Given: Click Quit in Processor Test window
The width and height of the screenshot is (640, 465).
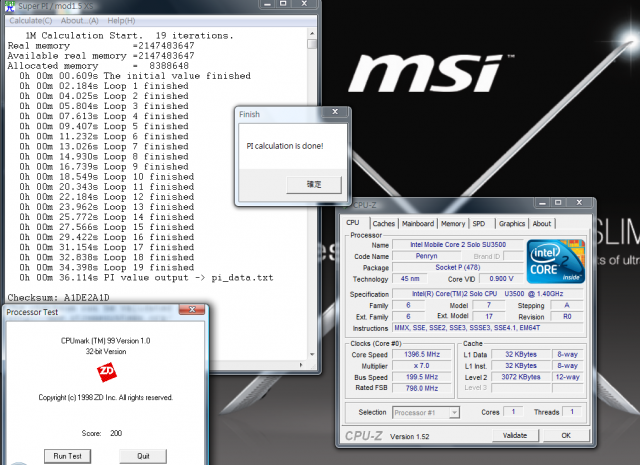Looking at the screenshot, I should (143, 456).
